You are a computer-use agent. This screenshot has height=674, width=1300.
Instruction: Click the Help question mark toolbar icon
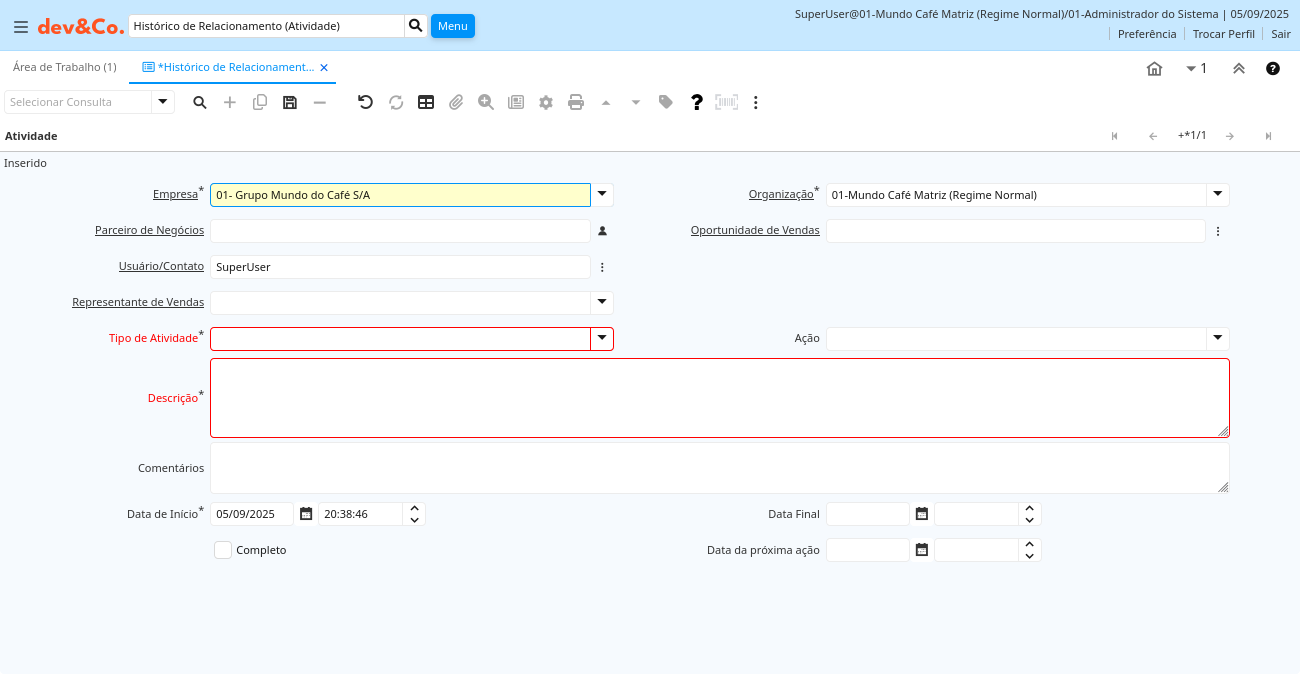697,102
